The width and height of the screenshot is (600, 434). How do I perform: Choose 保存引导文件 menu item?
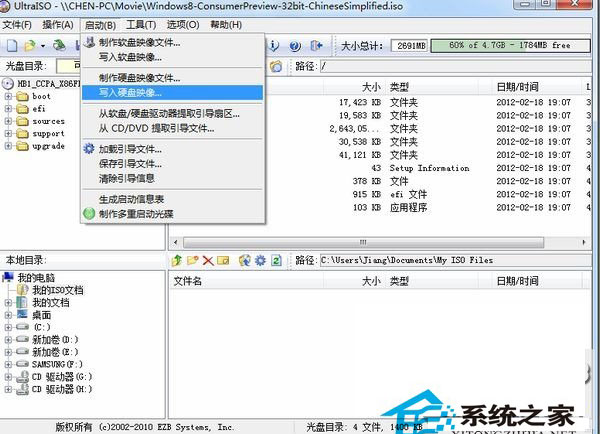pyautogui.click(x=173, y=164)
